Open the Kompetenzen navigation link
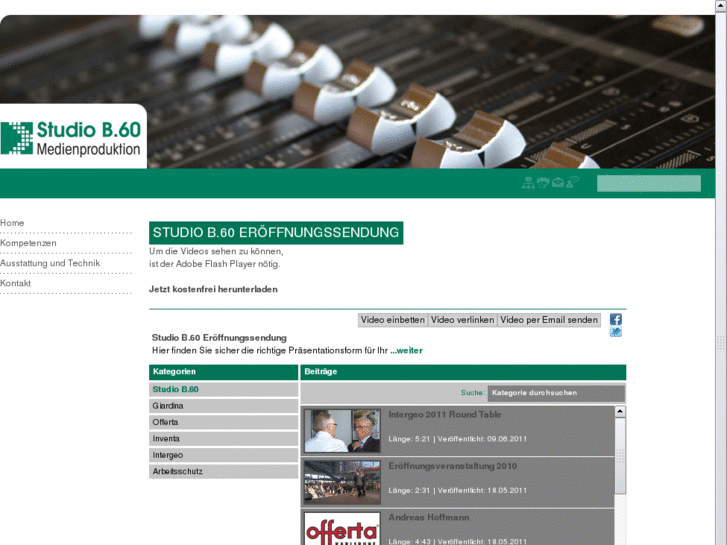Viewport: 727px width, 545px height. (28, 243)
